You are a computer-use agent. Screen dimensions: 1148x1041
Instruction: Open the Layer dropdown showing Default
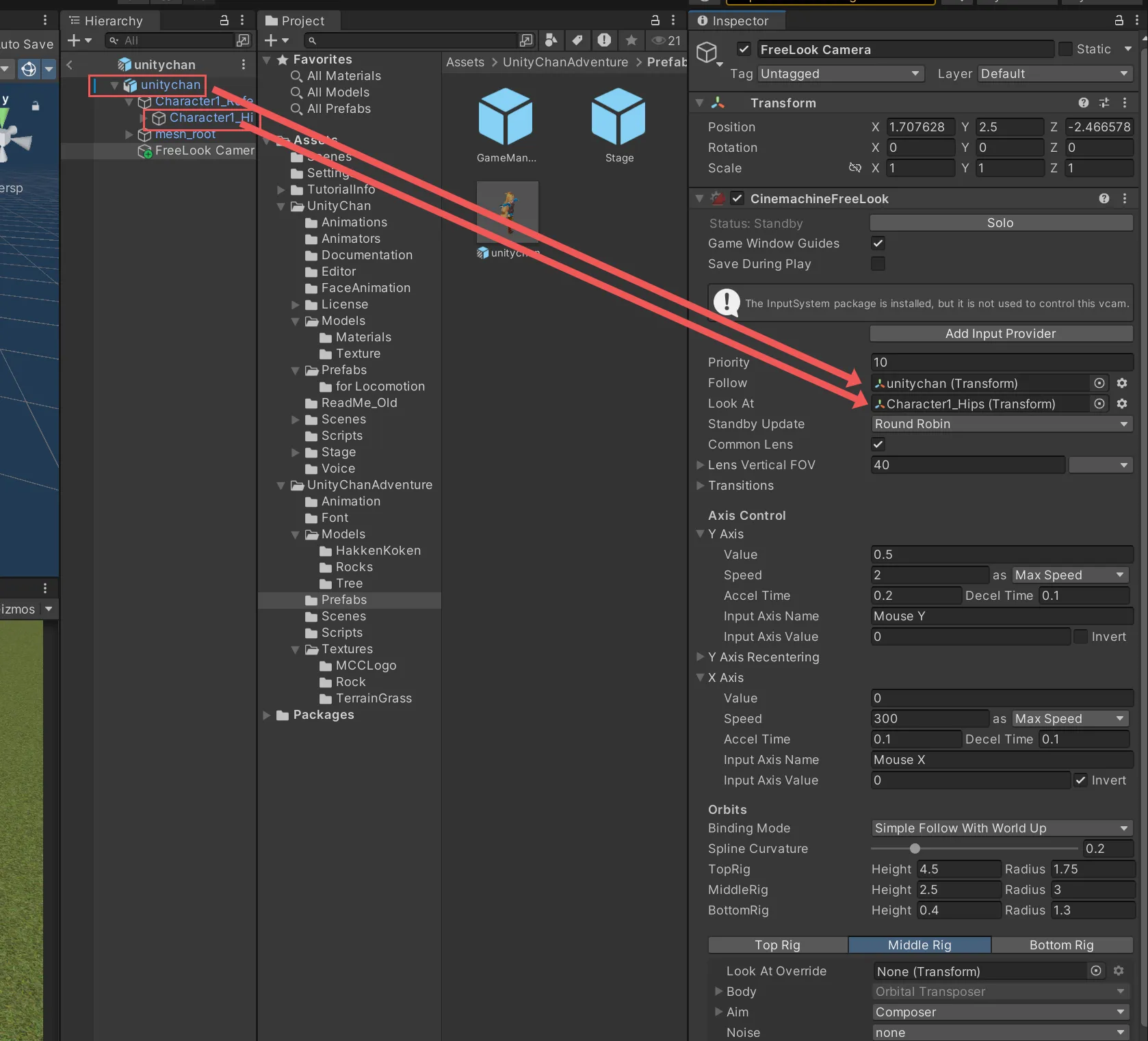1055,73
